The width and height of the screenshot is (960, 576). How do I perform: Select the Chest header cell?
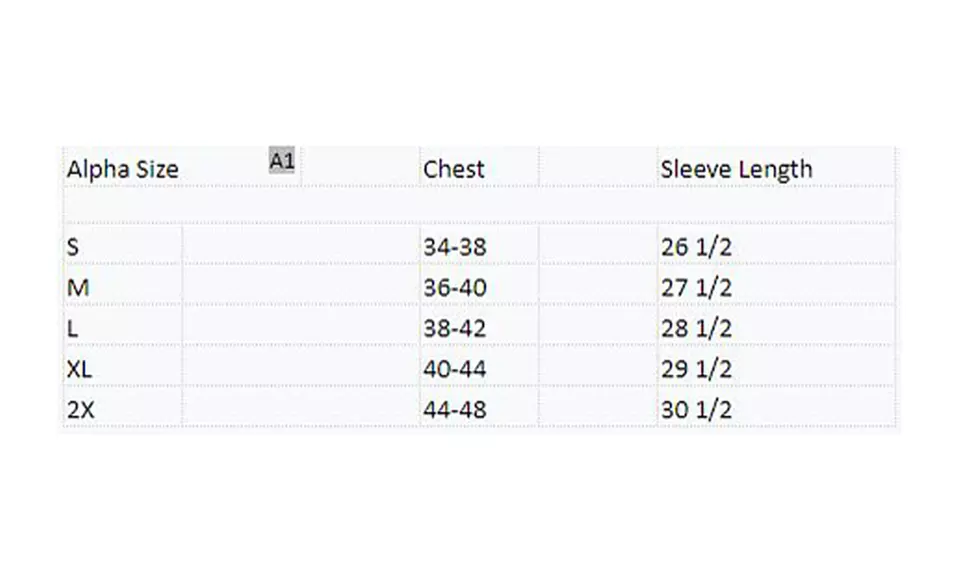(x=454, y=169)
